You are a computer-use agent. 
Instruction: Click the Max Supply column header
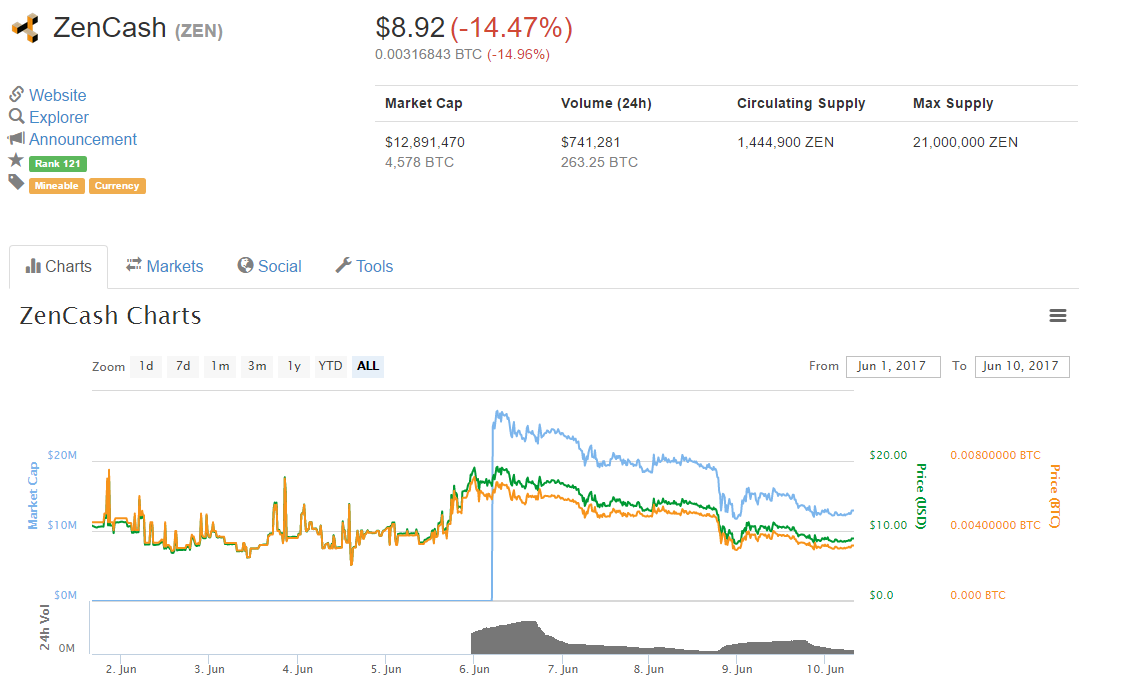[x=953, y=103]
